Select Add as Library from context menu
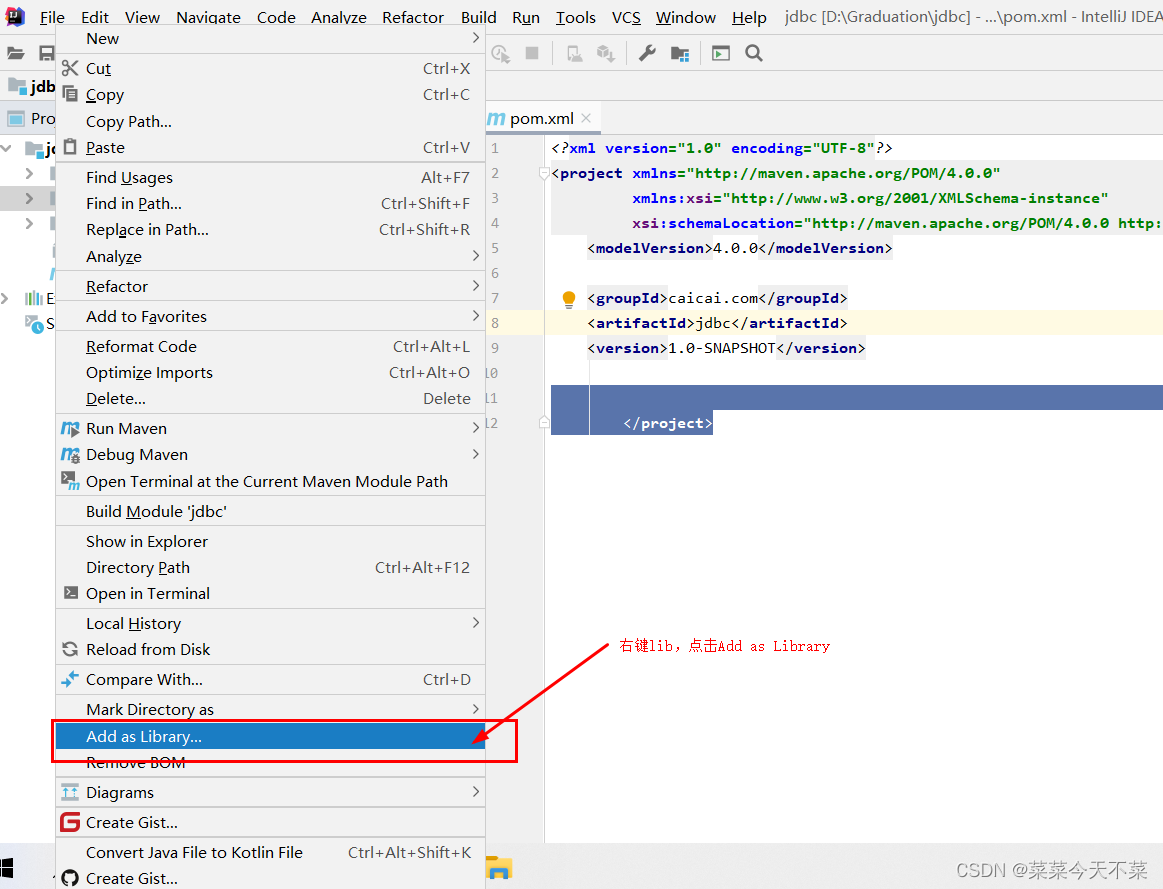Screen dimensions: 1163x889 coord(271,736)
